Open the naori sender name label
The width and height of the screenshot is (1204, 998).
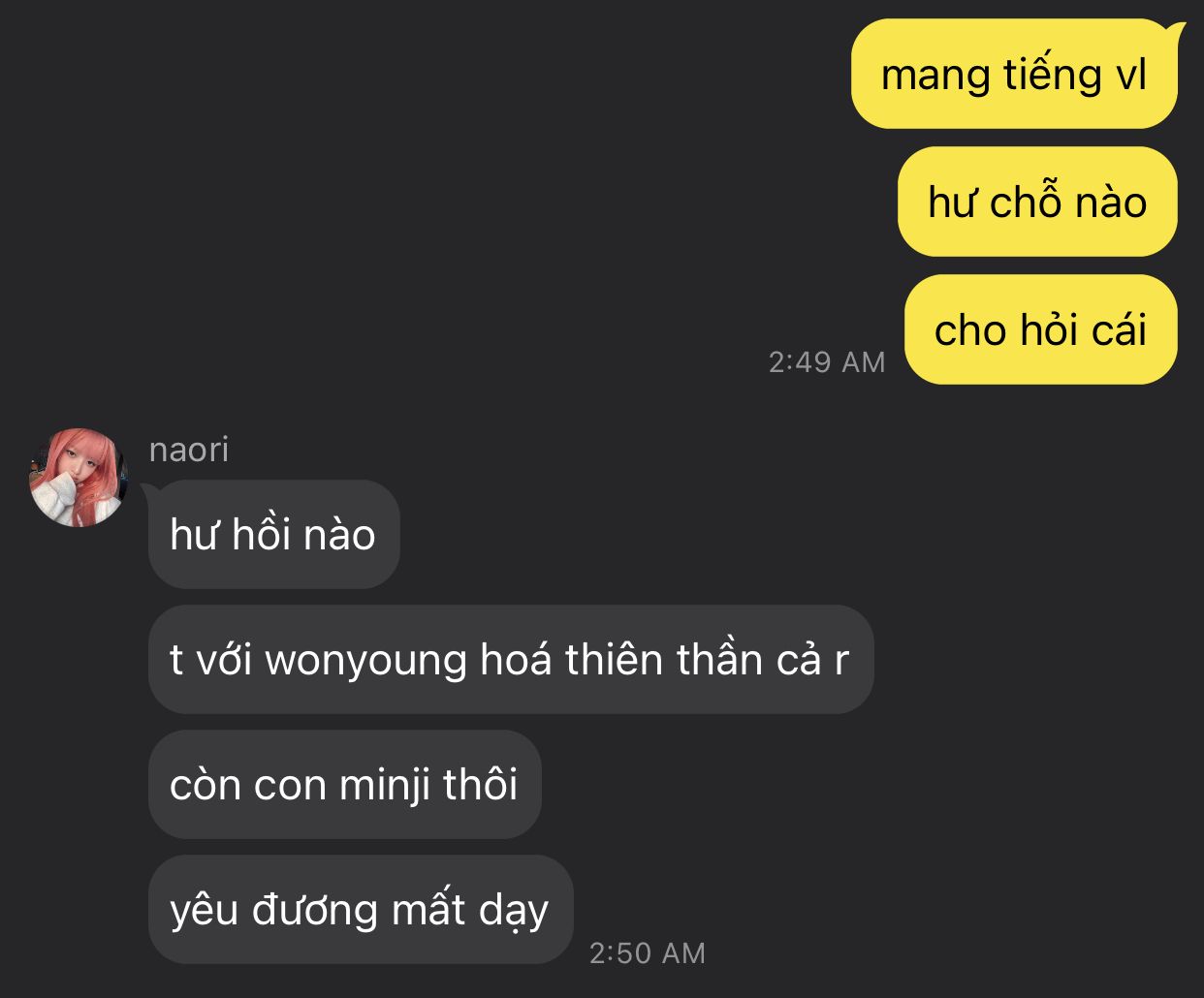189,450
